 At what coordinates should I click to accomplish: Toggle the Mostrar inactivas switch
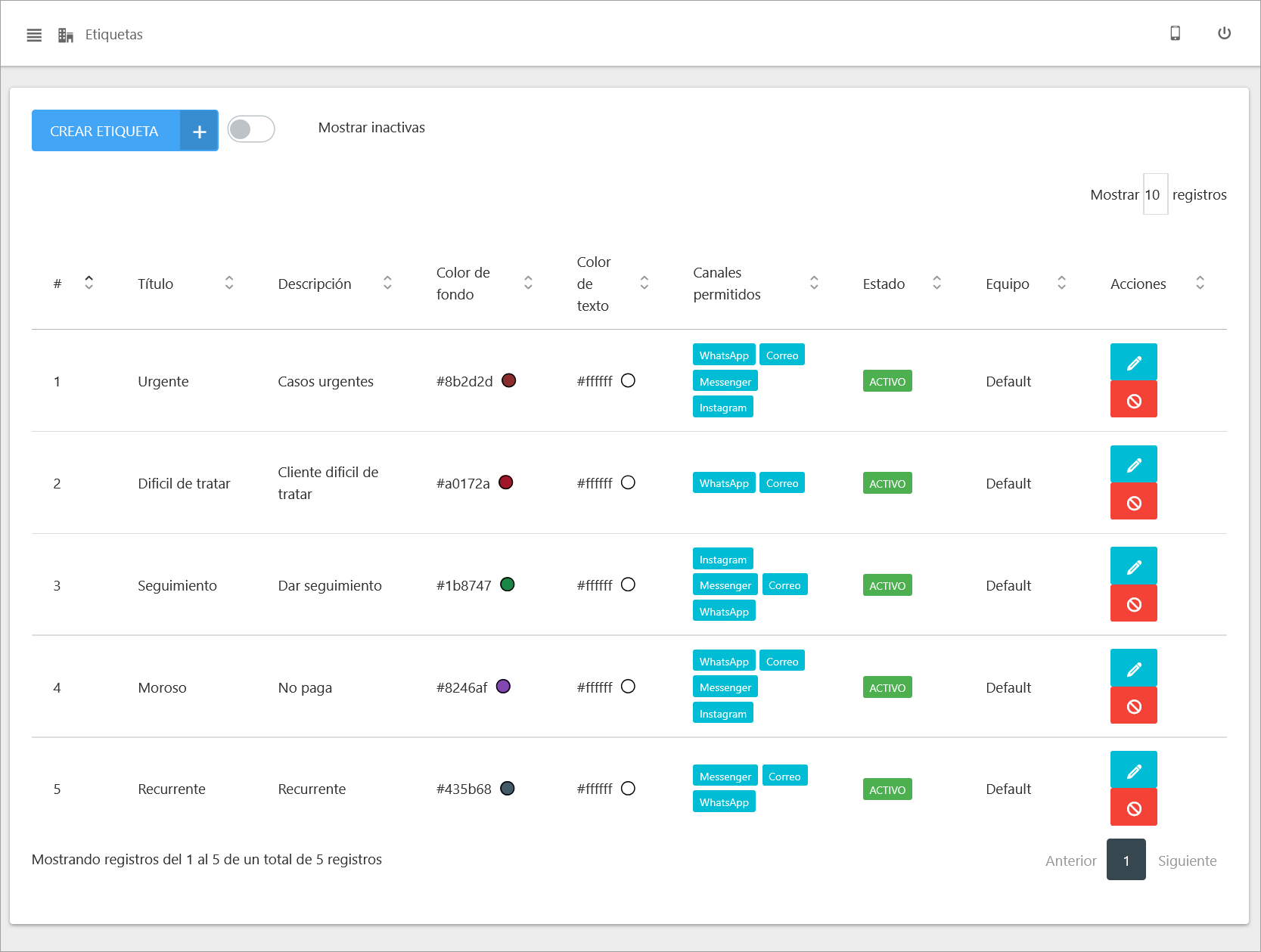(251, 129)
